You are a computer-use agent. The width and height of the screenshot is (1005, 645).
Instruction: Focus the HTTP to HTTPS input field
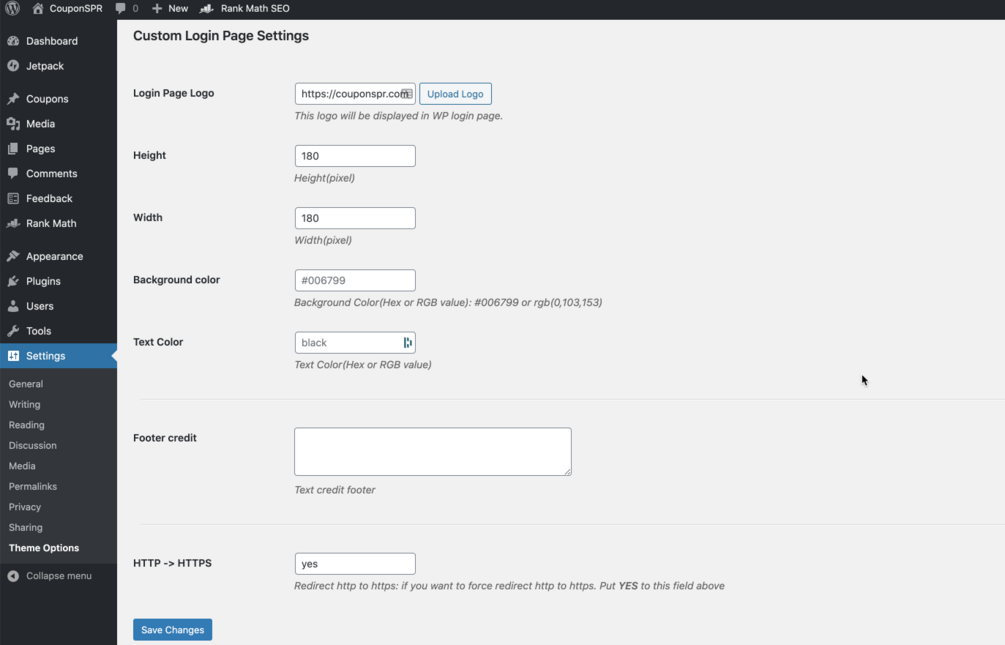pos(354,564)
